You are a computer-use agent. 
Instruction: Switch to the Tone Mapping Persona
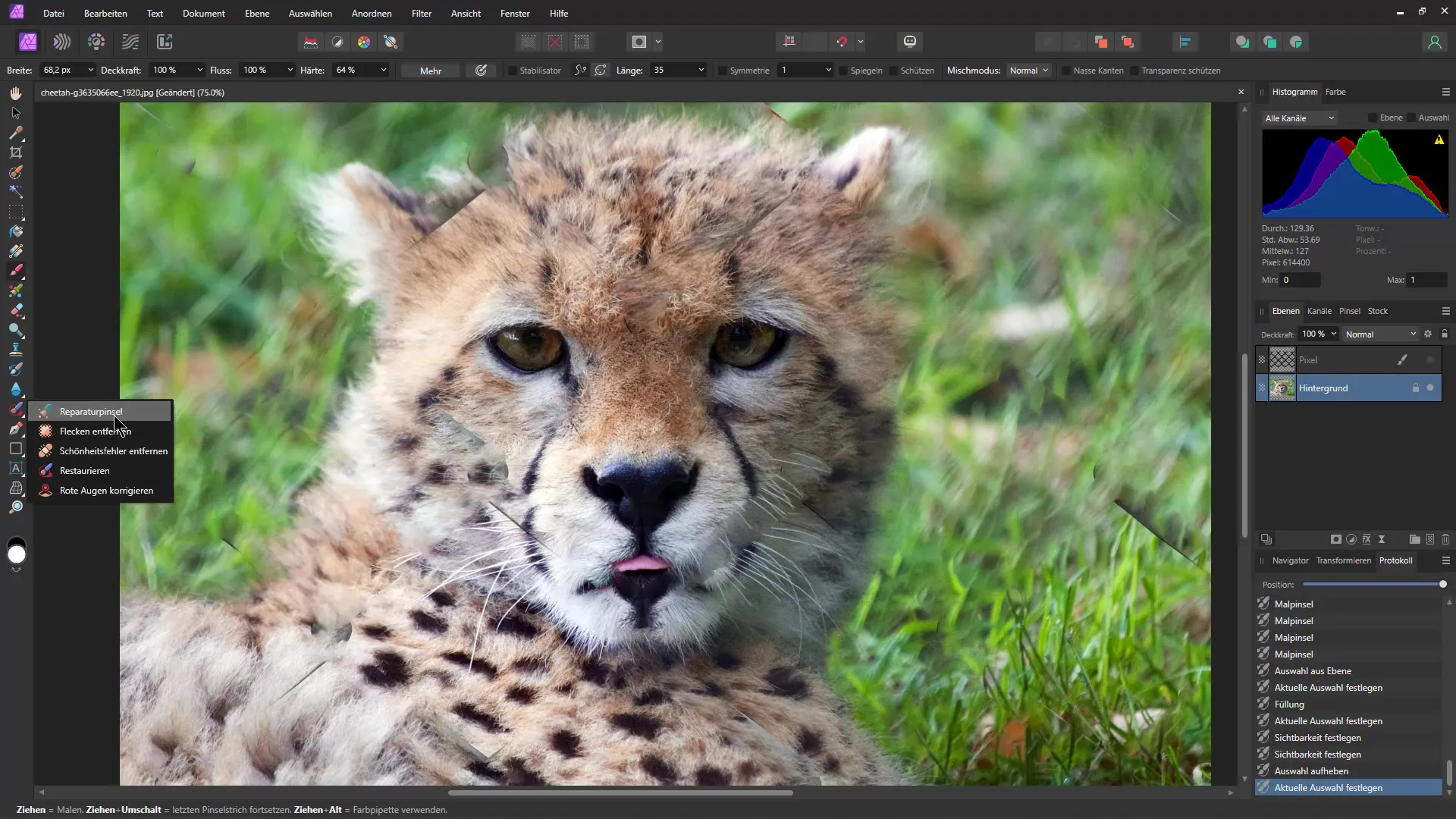pyautogui.click(x=130, y=42)
